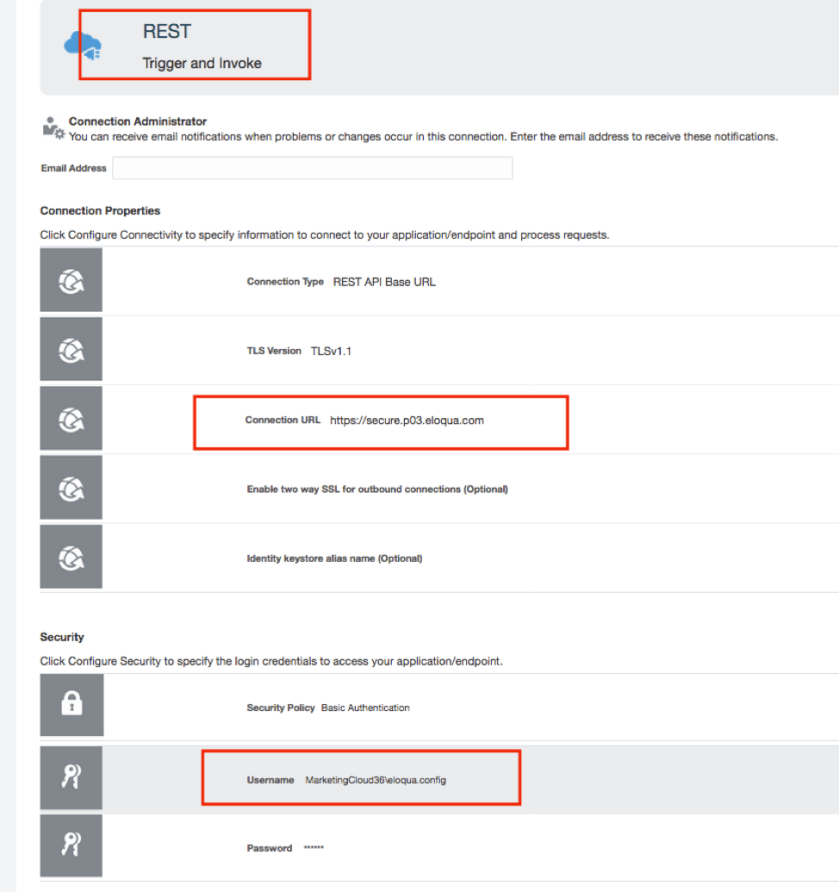Screen dimensions: 839x892
Task: Click the key icon beside Username
Action: (71, 779)
